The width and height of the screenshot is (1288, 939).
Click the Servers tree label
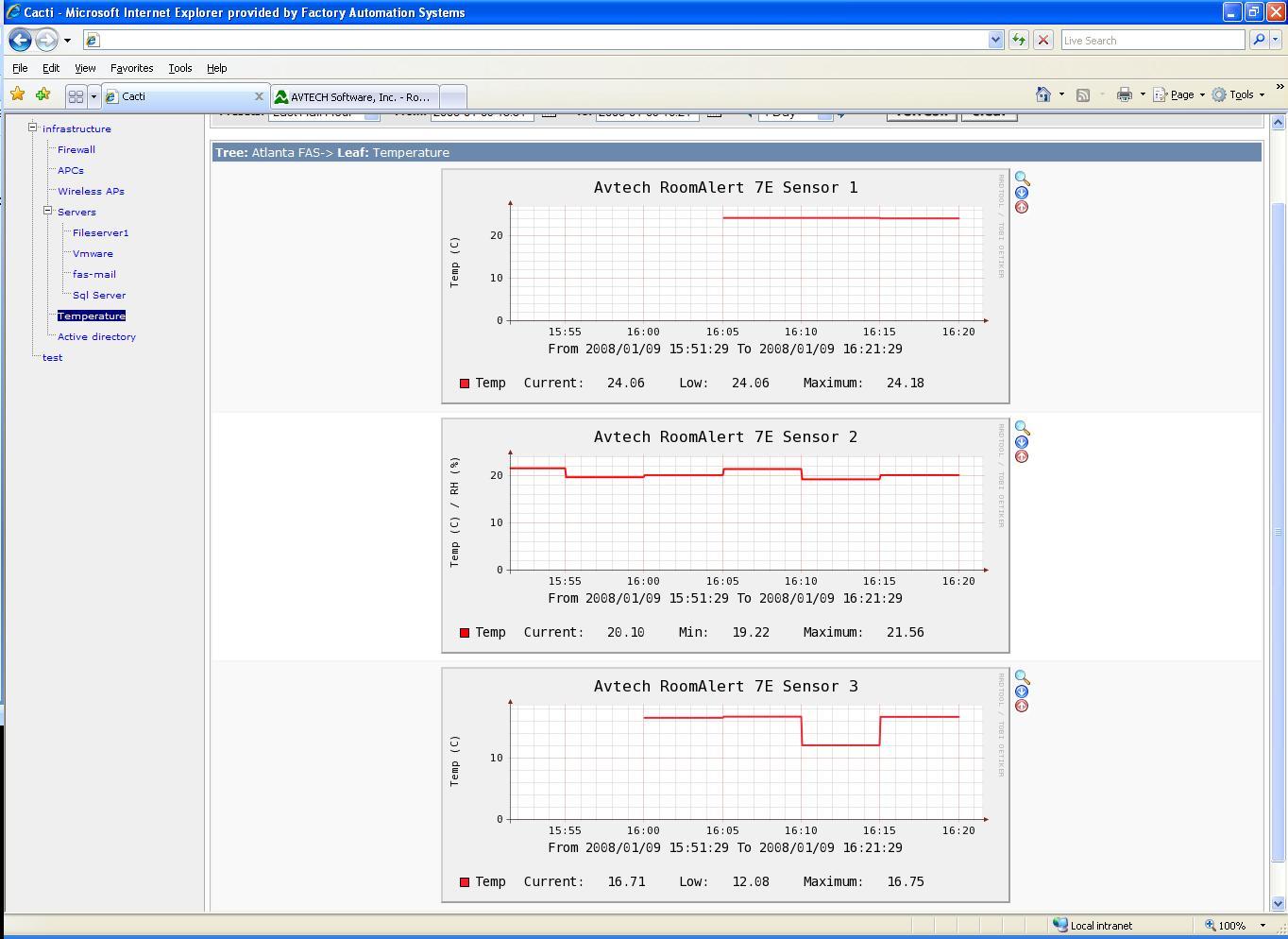76,212
